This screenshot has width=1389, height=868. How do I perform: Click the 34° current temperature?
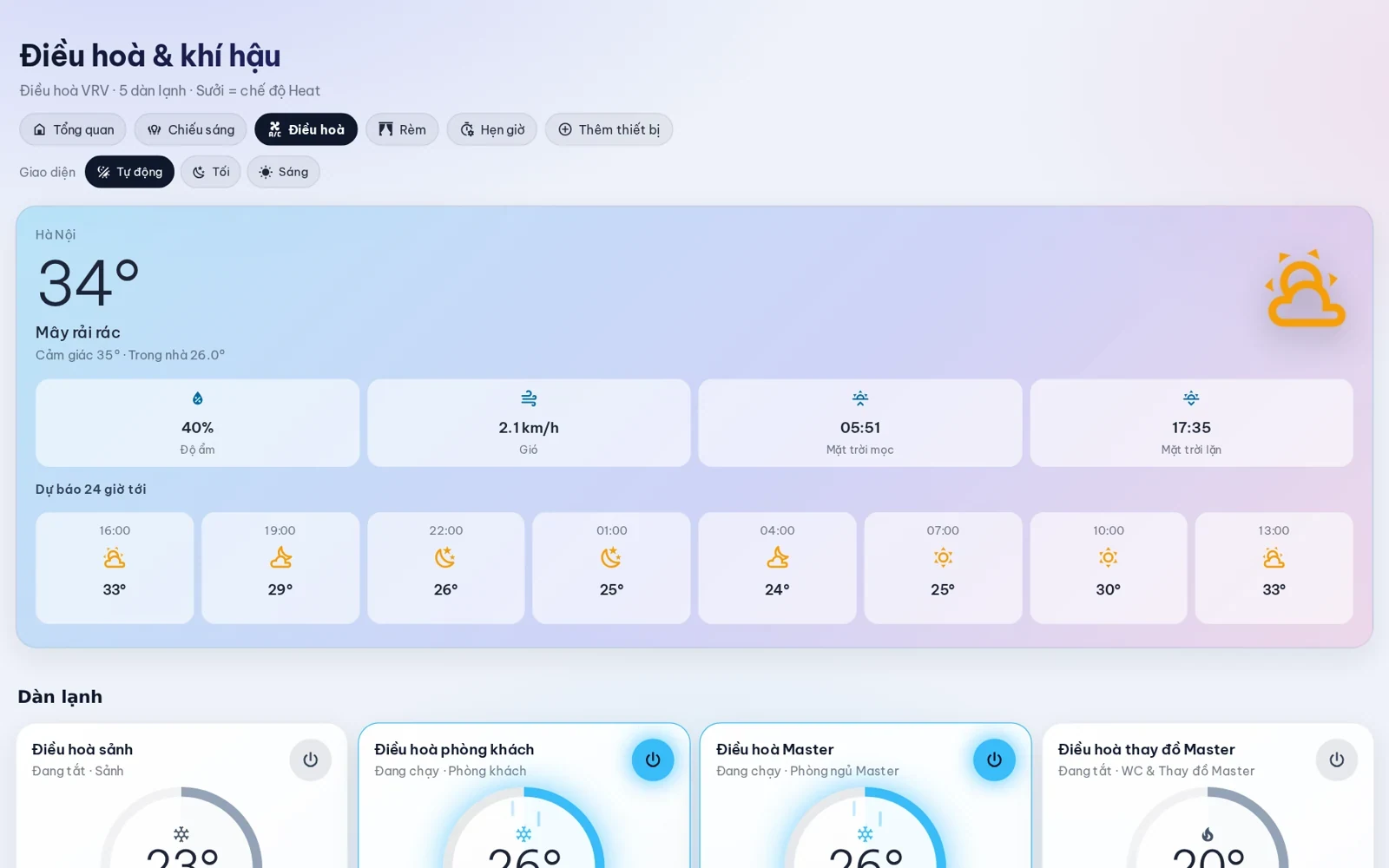[89, 283]
